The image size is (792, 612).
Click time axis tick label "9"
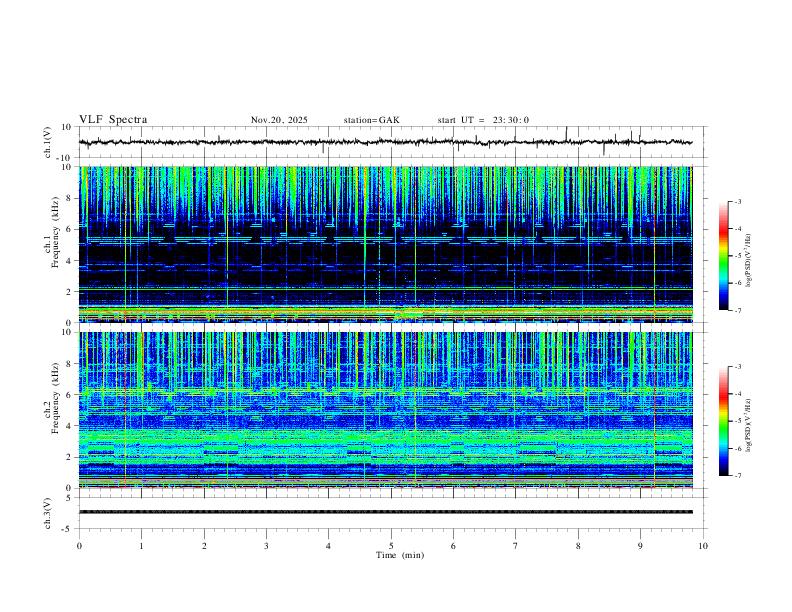point(640,546)
